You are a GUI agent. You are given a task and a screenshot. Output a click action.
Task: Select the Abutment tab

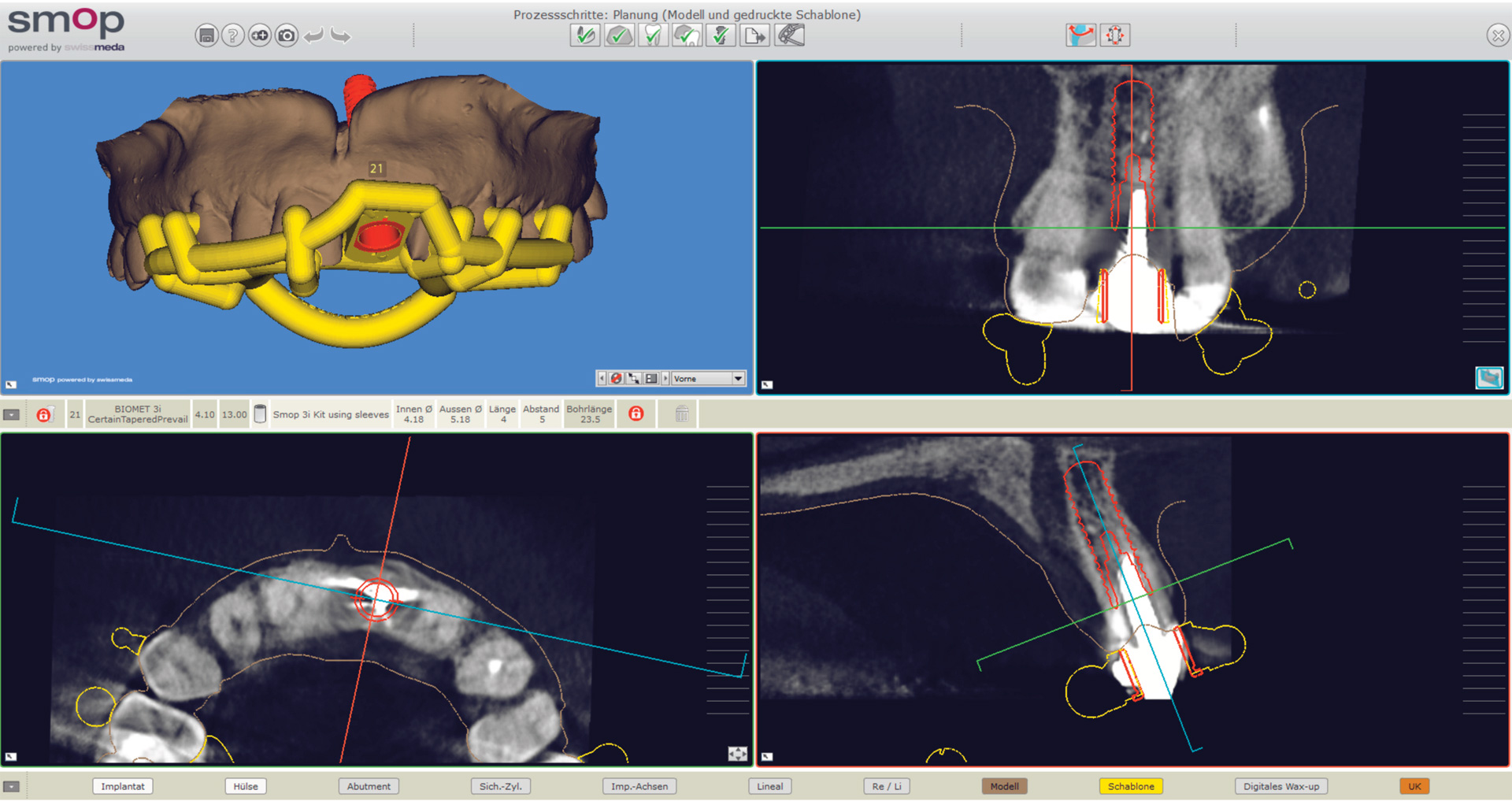click(369, 786)
